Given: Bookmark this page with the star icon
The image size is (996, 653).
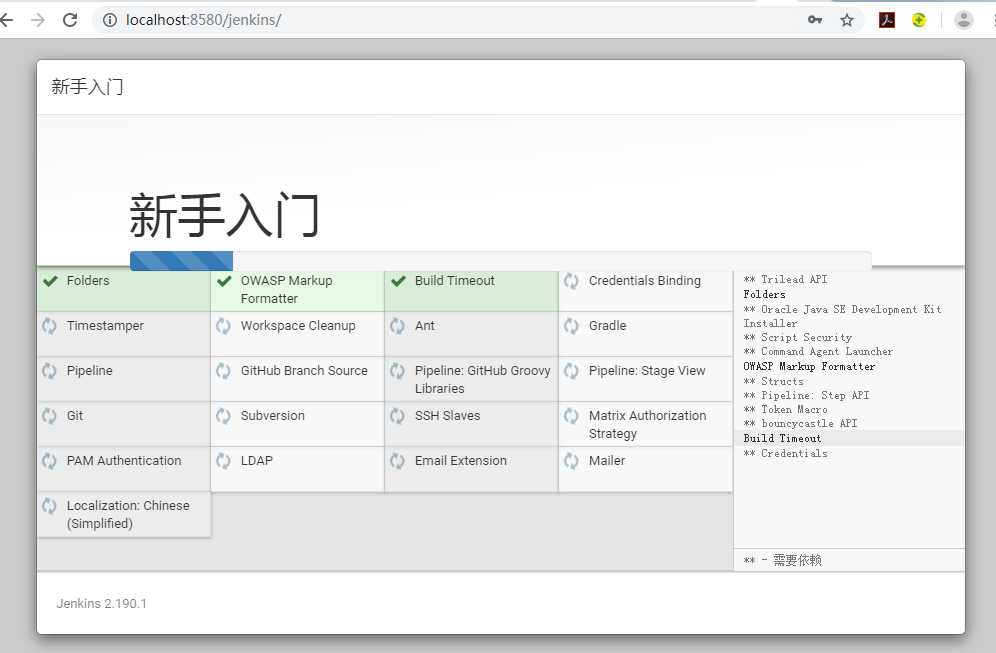Looking at the screenshot, I should (x=847, y=20).
